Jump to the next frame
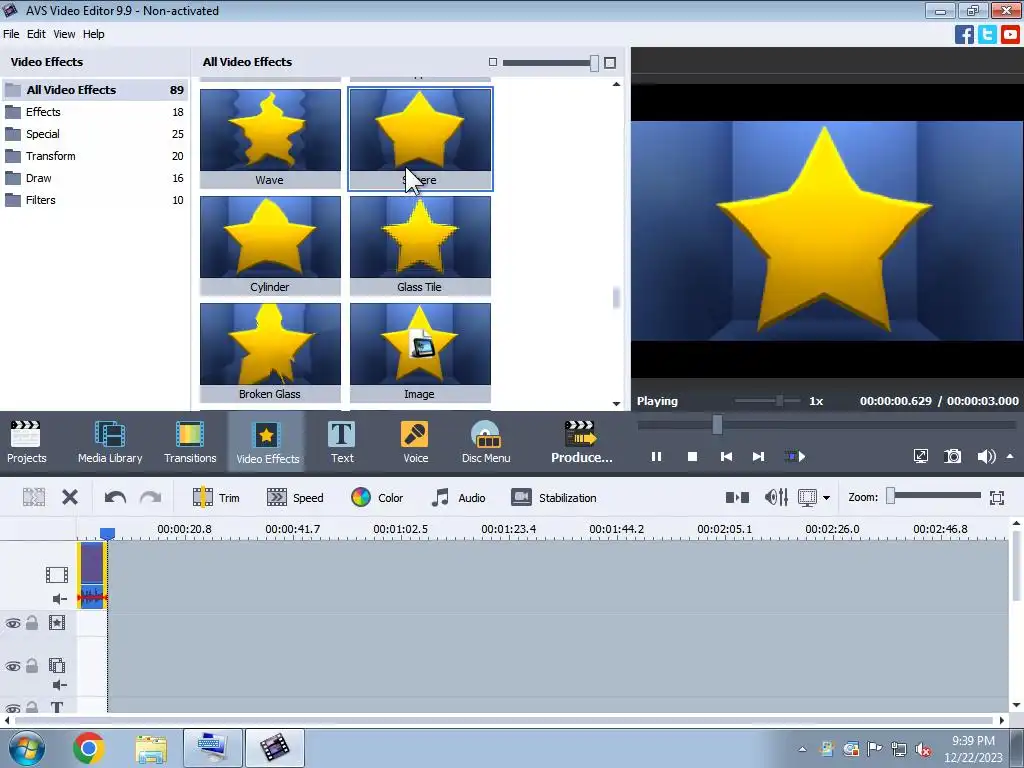The width and height of the screenshot is (1024, 768). pyautogui.click(x=758, y=456)
